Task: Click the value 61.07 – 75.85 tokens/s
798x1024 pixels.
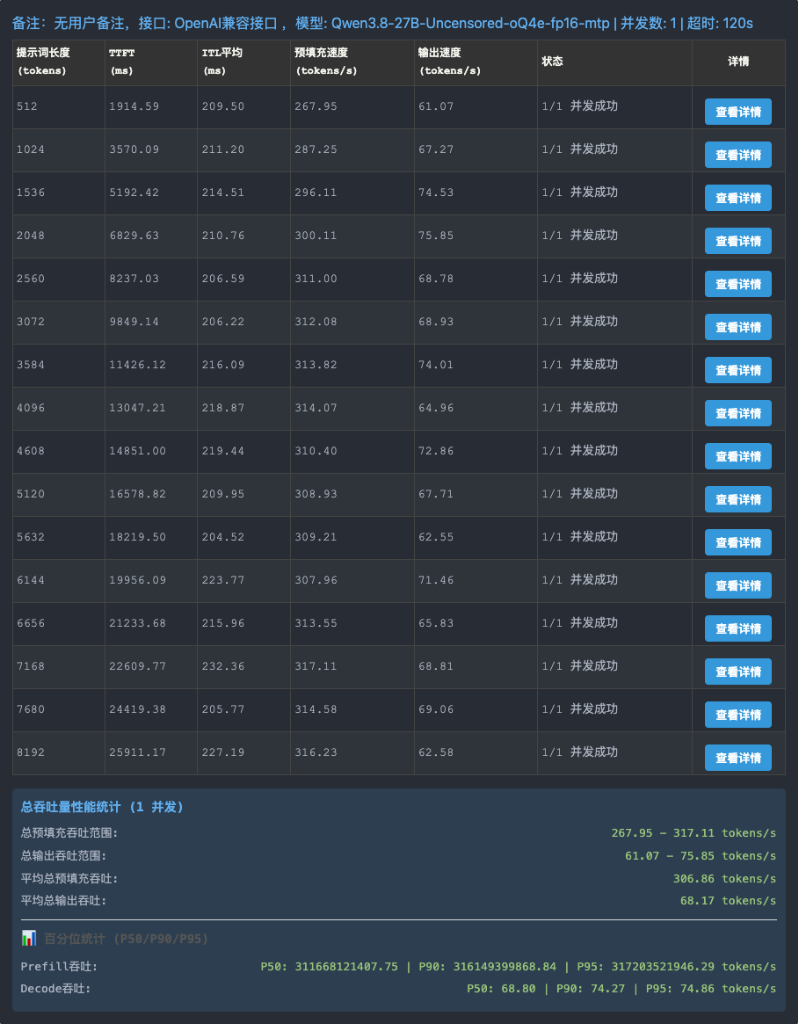Action: tap(700, 856)
